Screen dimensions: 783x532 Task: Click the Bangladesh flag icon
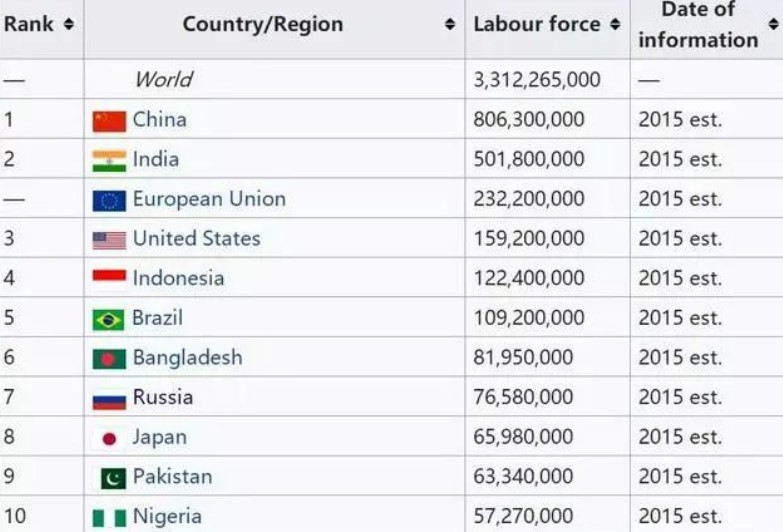[109, 359]
